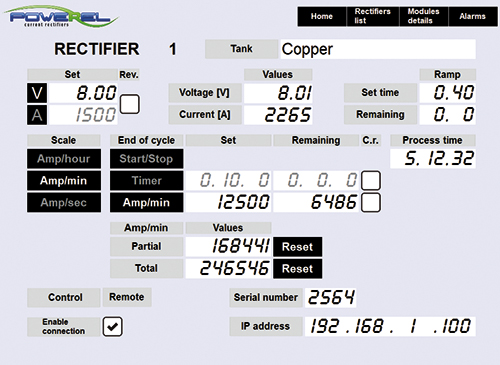Select Start/Stop end of cycle
The image size is (500, 365).
pyautogui.click(x=146, y=159)
